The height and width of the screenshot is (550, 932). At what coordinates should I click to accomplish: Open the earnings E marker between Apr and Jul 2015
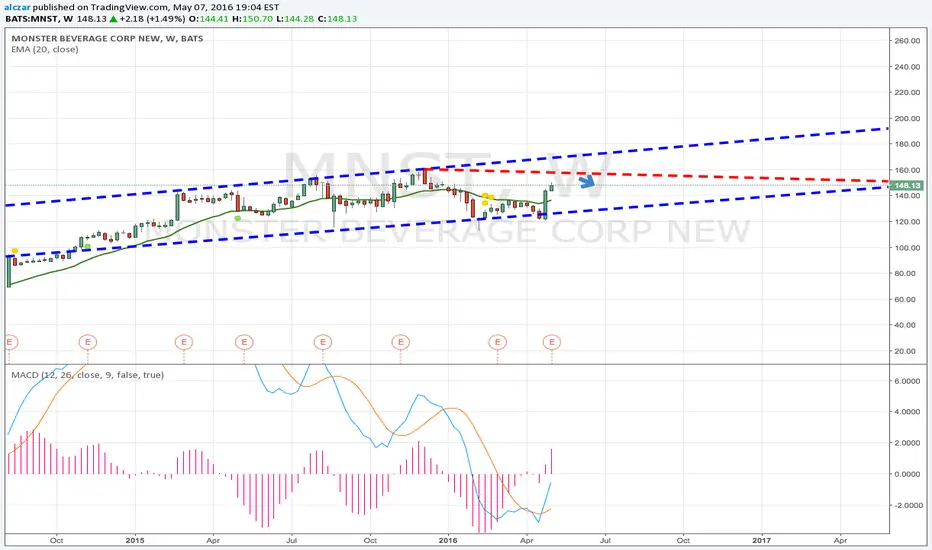coord(244,342)
